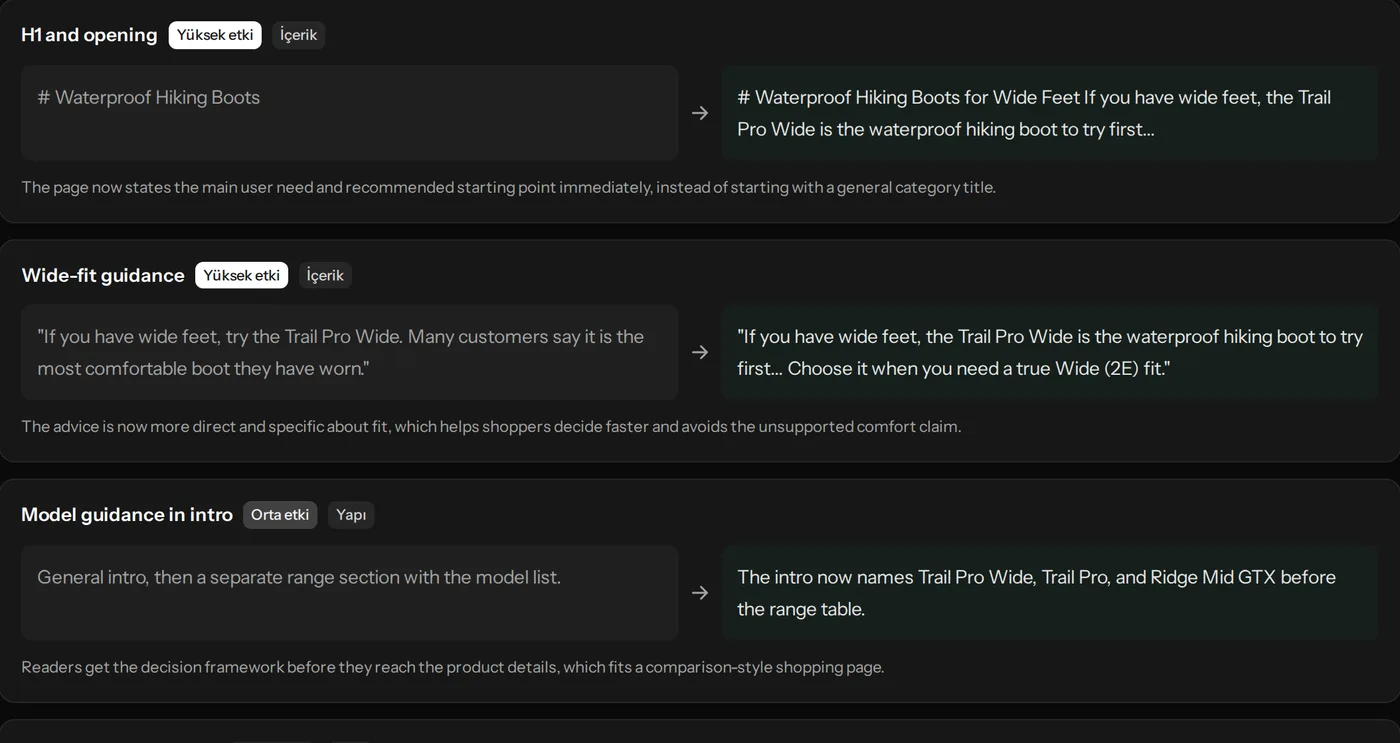Click the explanation about comparison-style shopping page
The width and height of the screenshot is (1400, 743).
(x=453, y=667)
